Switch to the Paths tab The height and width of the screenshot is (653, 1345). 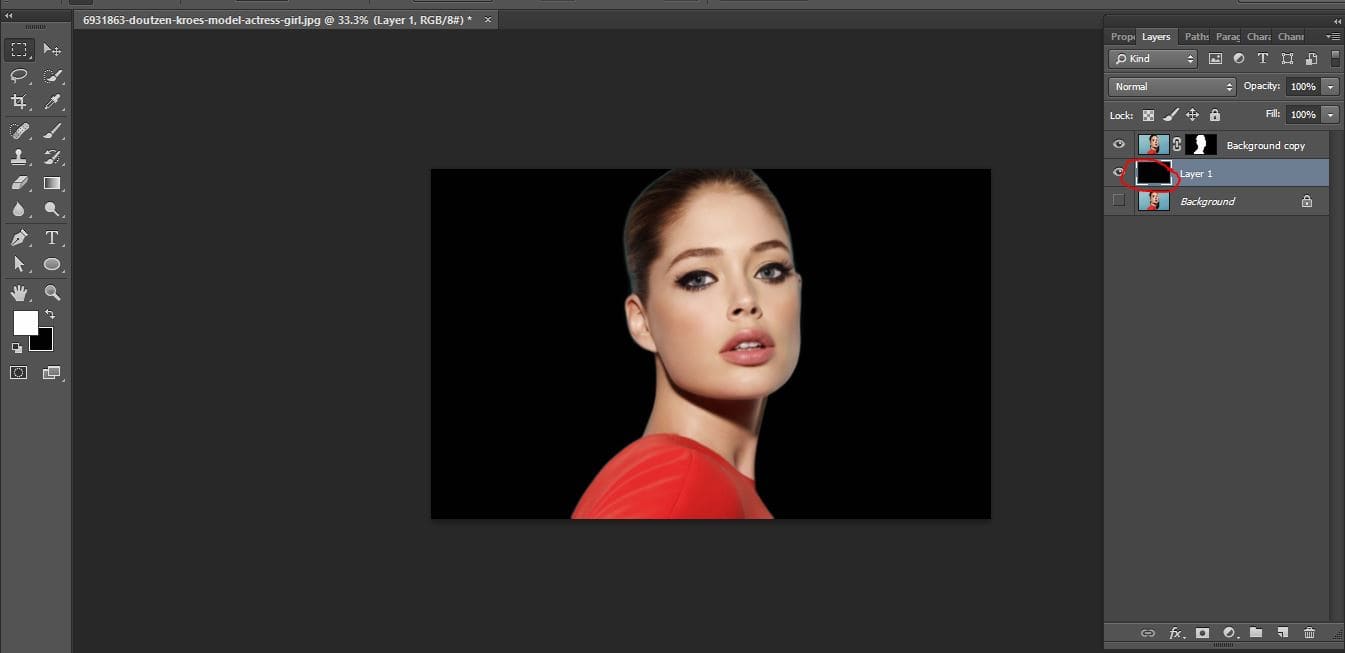click(x=1196, y=36)
